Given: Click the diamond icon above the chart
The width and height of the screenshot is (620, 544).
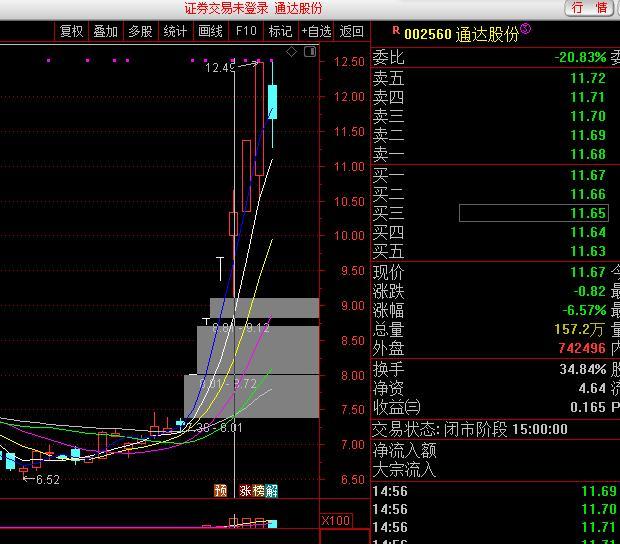Looking at the screenshot, I should point(291,52).
